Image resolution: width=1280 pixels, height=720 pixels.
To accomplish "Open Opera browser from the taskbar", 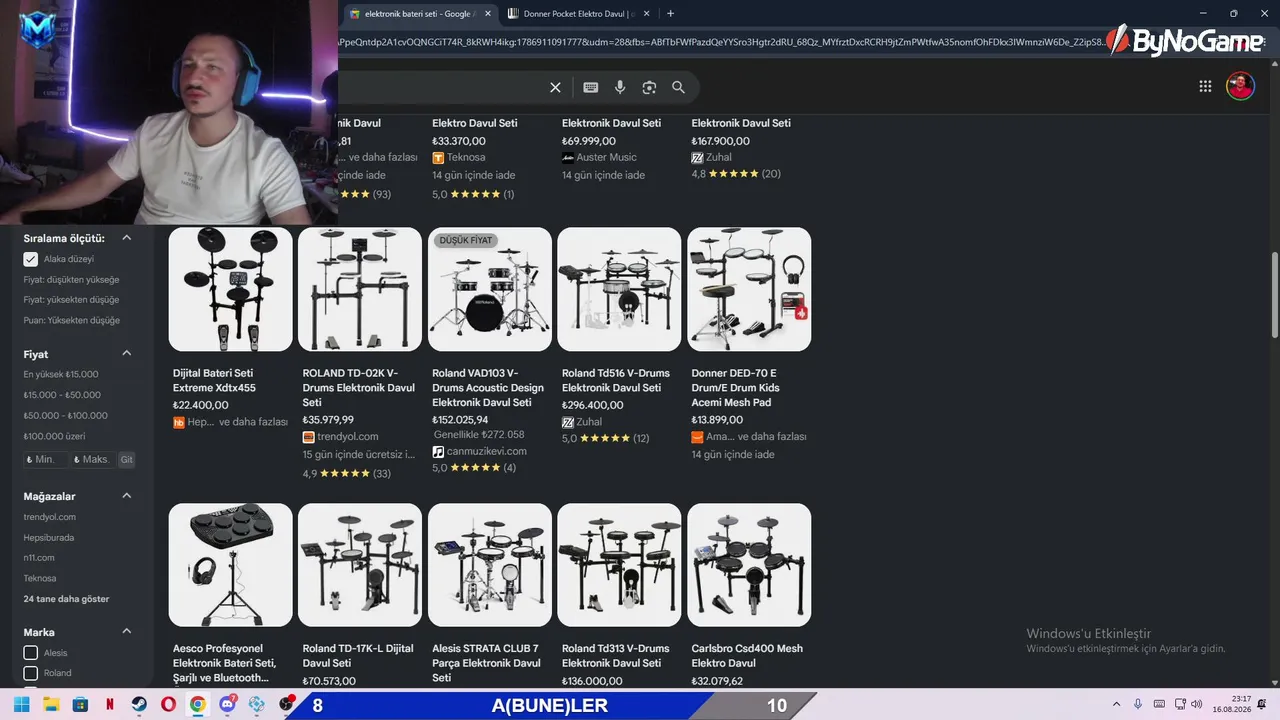I will tap(168, 705).
